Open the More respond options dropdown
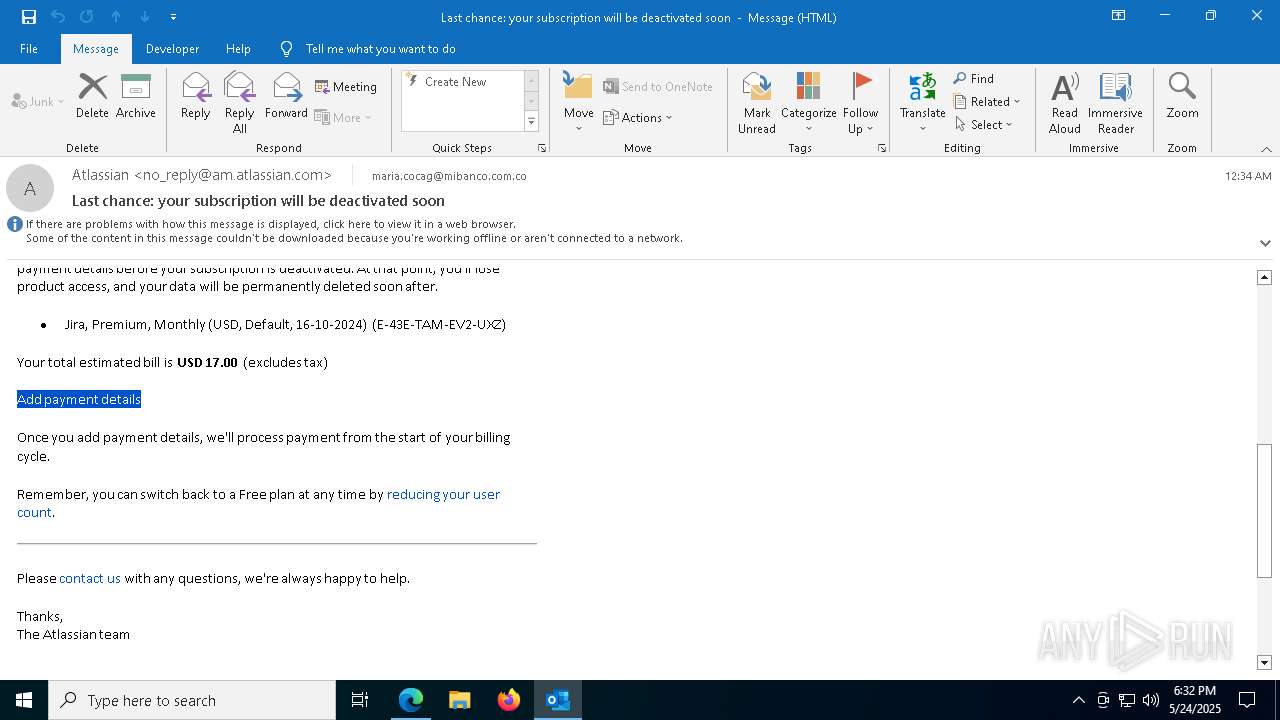 coord(343,117)
